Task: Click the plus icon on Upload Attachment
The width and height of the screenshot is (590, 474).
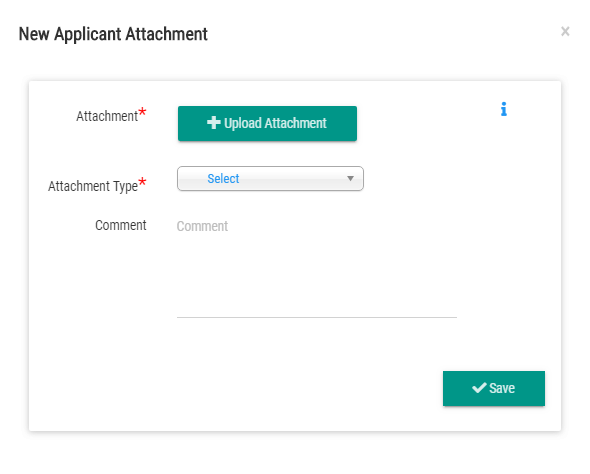Action: pyautogui.click(x=213, y=123)
